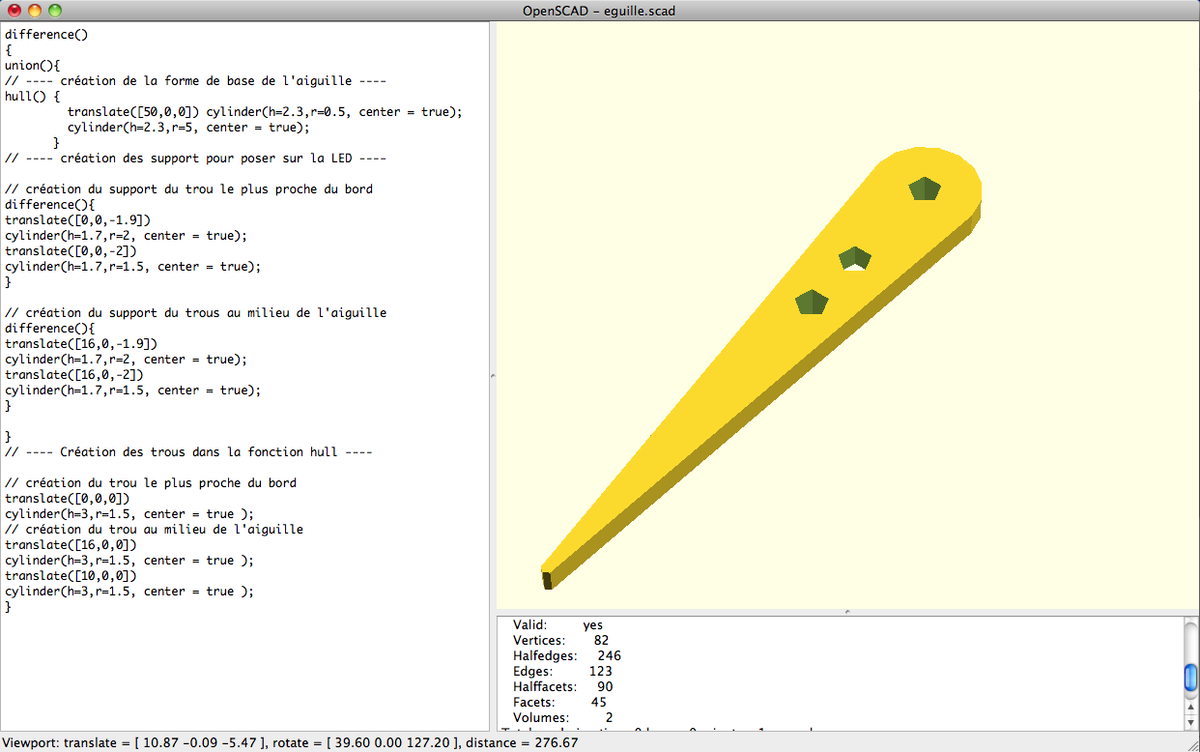Image resolution: width=1200 pixels, height=752 pixels.
Task: Click the OpenSCAD eguille.scad window title
Action: 600,10
